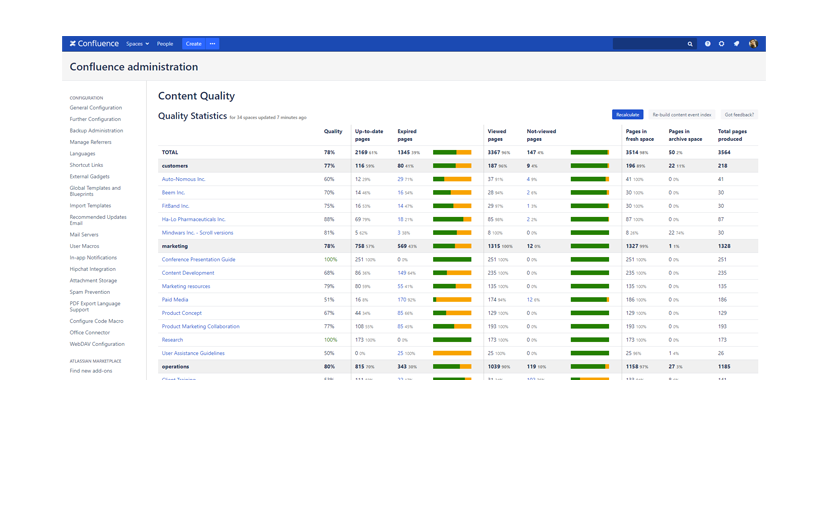Open Manage Referrers in sidebar
This screenshot has height=510, width=828.
pyautogui.click(x=90, y=142)
